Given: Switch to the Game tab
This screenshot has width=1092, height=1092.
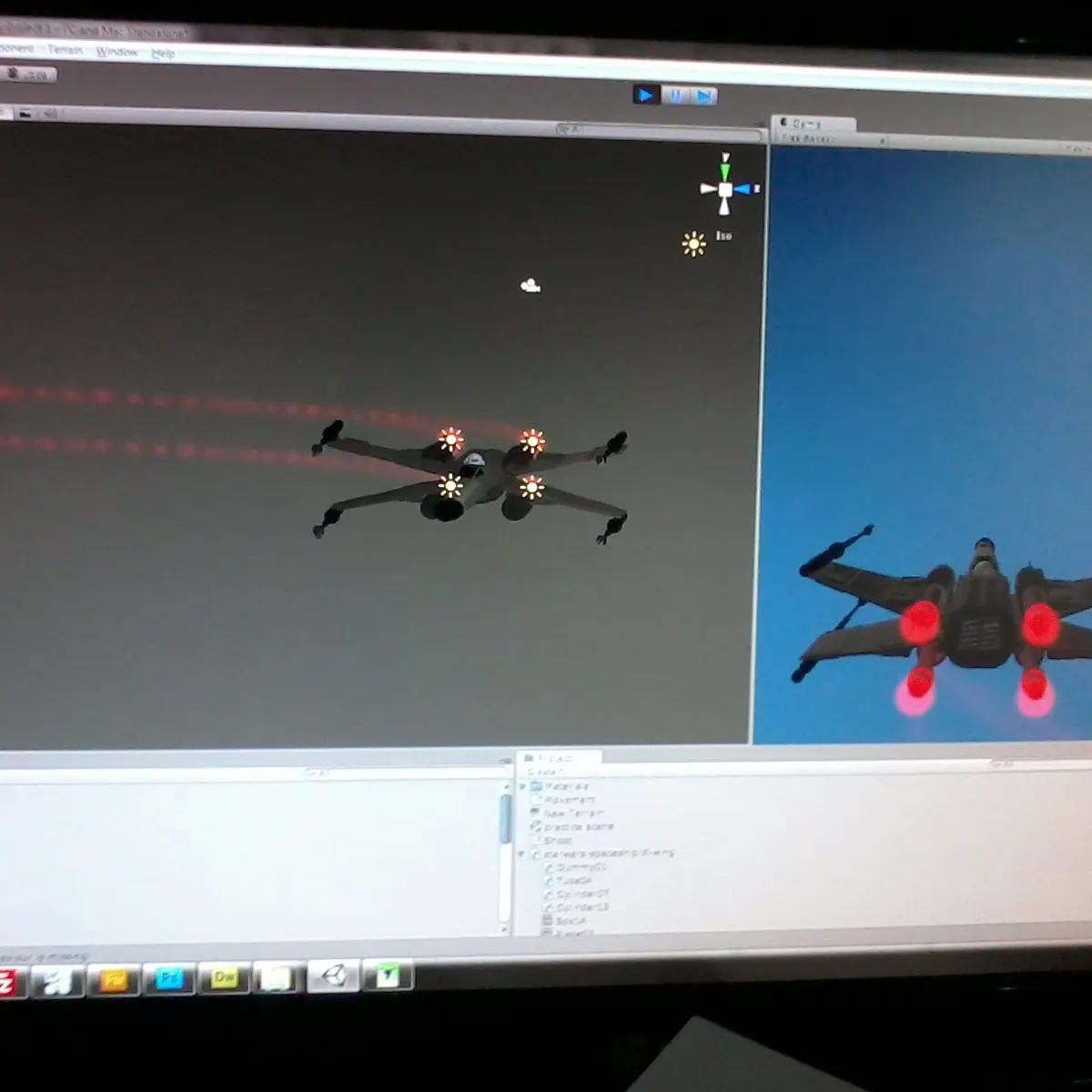Looking at the screenshot, I should coord(808,124).
